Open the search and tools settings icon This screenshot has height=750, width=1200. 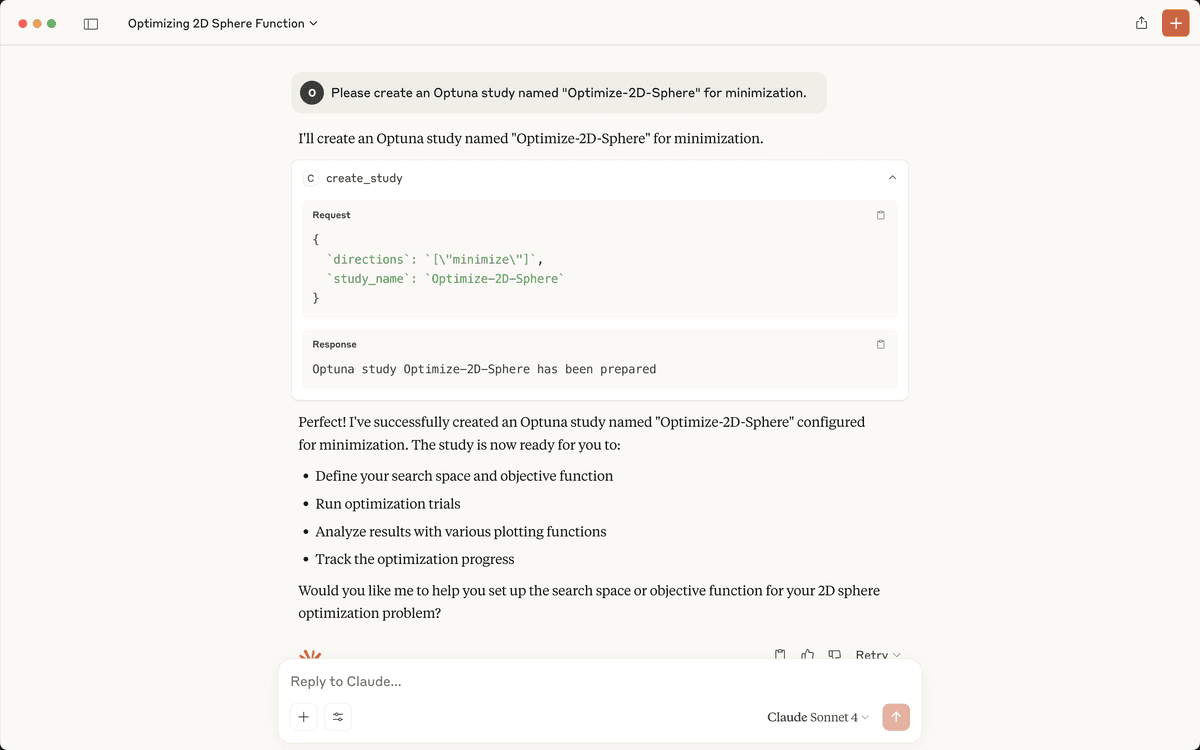pyautogui.click(x=338, y=717)
